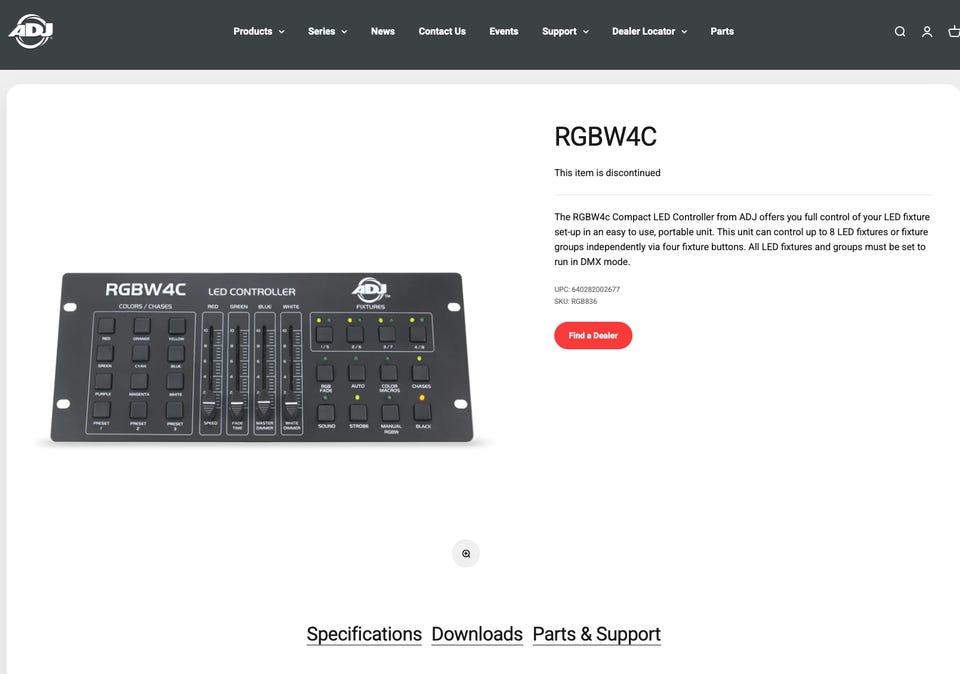
Task: Expand the Series dropdown menu
Action: (x=328, y=31)
